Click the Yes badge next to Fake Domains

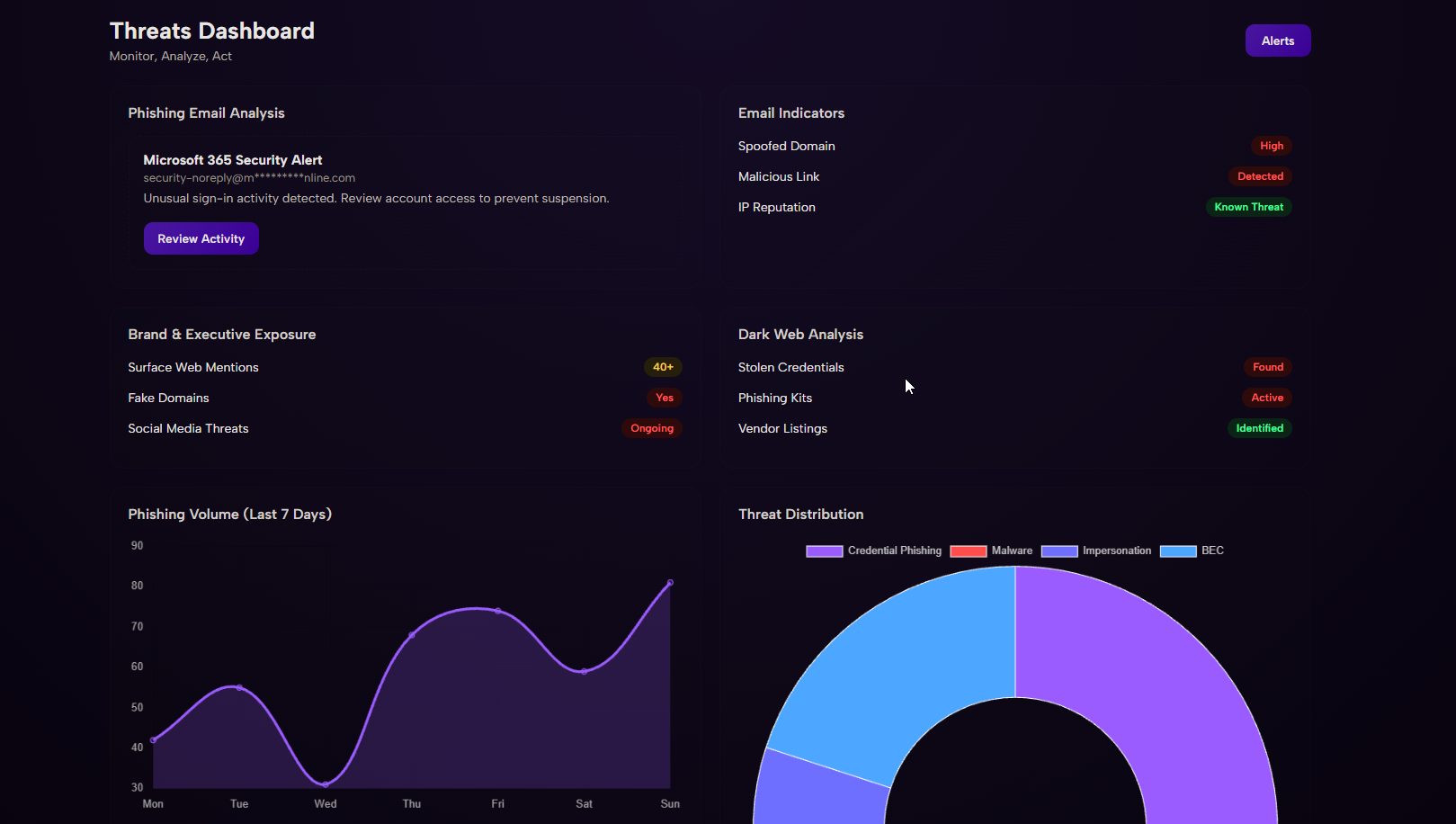coord(665,398)
